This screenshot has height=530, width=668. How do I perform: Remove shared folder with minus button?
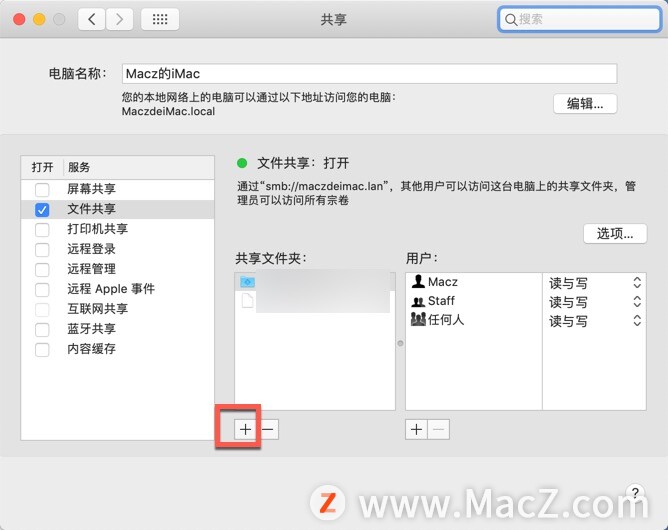(268, 429)
